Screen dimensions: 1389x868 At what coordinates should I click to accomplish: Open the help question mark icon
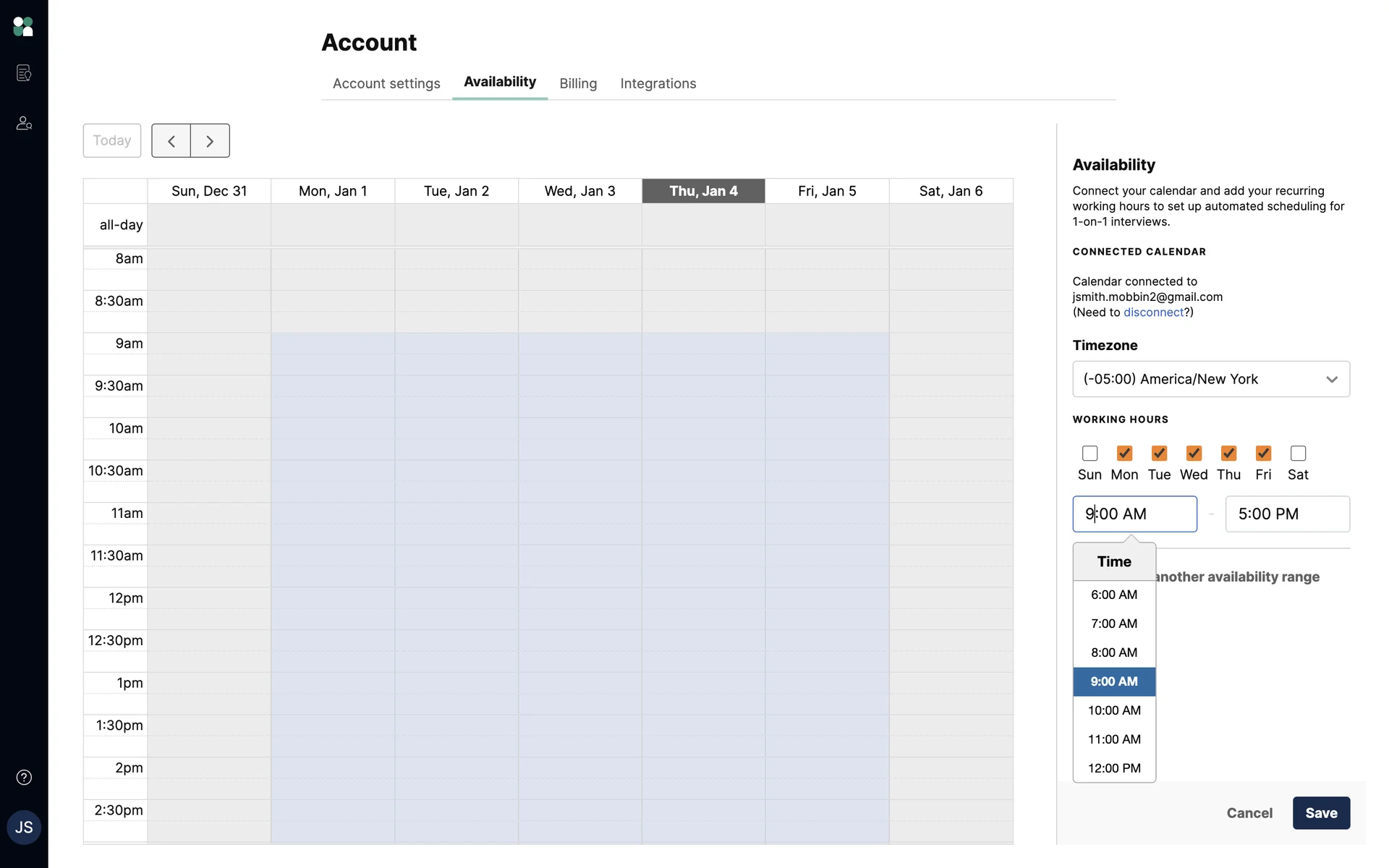tap(24, 778)
